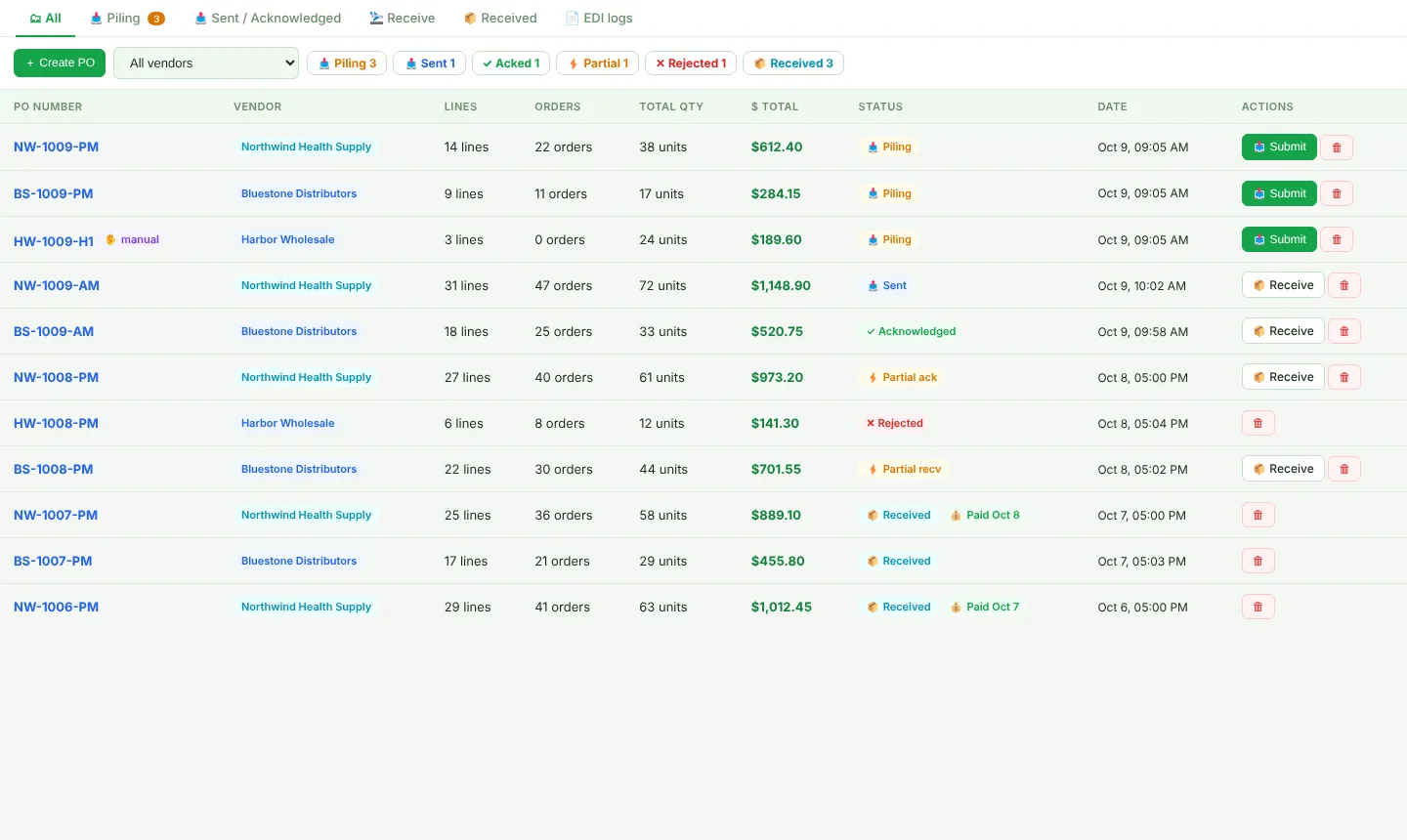This screenshot has width=1407, height=840.
Task: Switch to the Received tab
Action: tap(500, 19)
